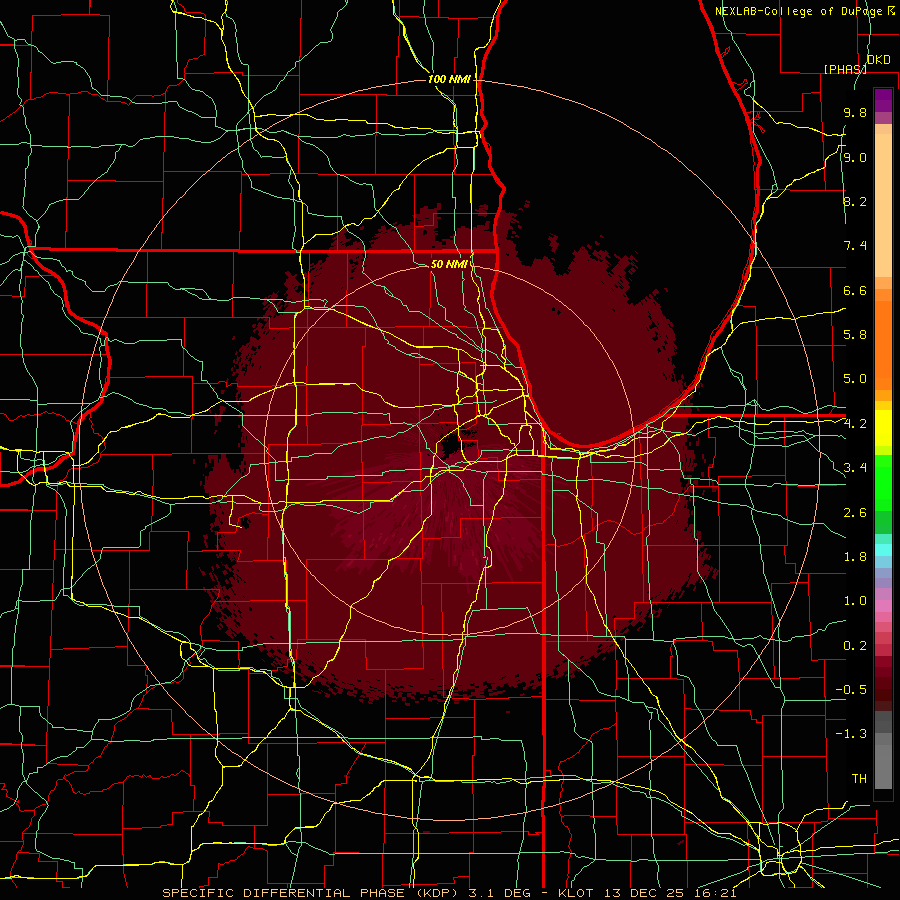Screen dimensions: 900x900
Task: Click the -1.3 value on the color scale
Action: click(851, 734)
